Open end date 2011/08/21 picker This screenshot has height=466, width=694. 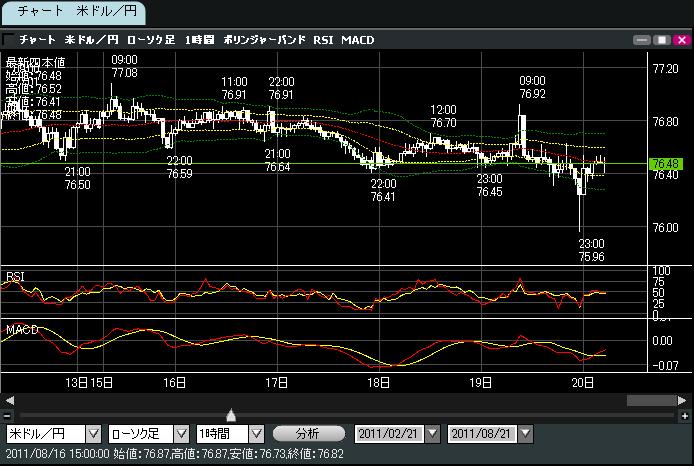click(526, 434)
